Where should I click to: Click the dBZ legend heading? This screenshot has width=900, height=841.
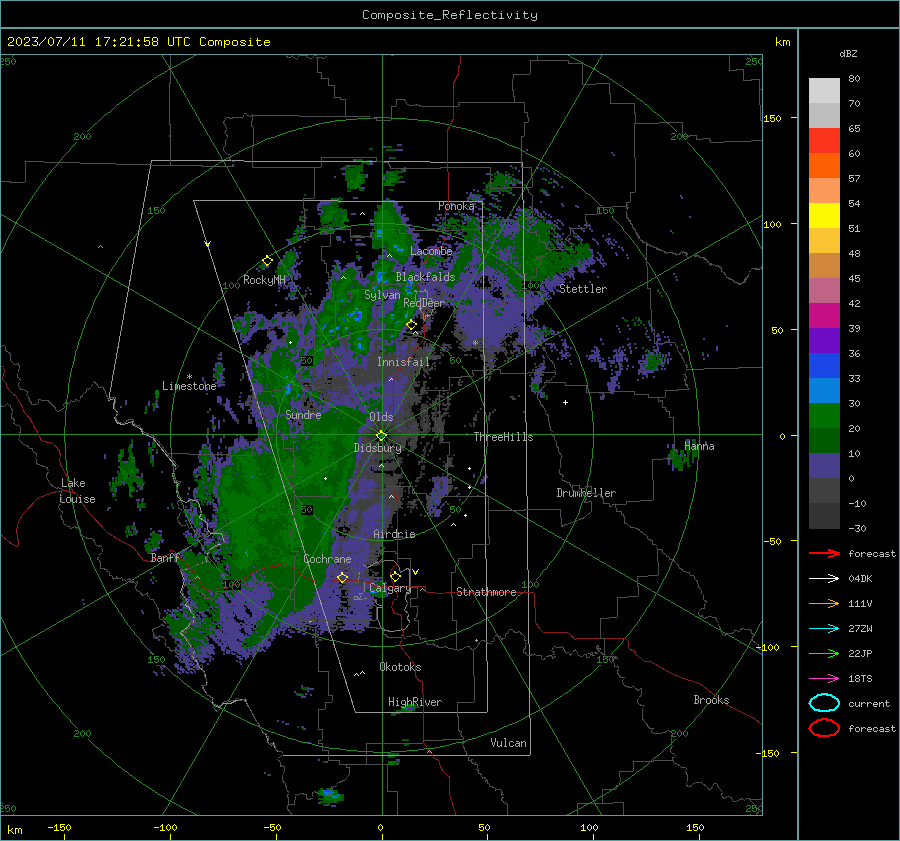coord(848,53)
